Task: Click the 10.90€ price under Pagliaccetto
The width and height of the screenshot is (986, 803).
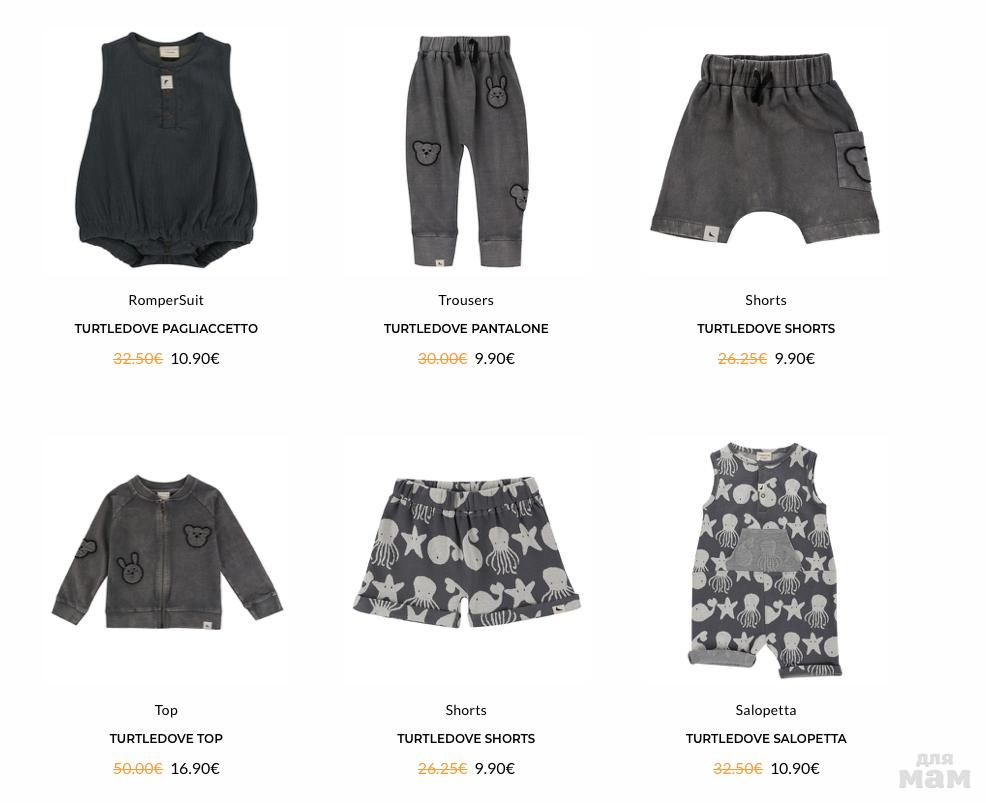Action: 195,358
